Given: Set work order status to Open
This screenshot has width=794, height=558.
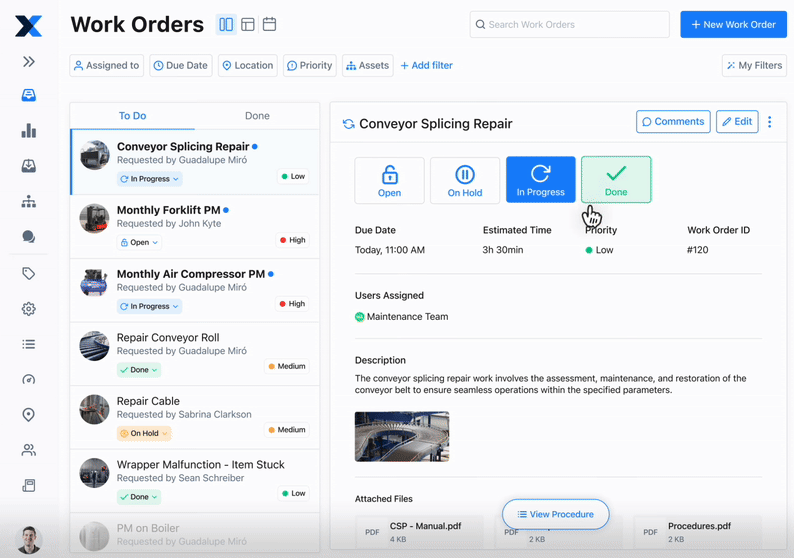Looking at the screenshot, I should click(389, 180).
